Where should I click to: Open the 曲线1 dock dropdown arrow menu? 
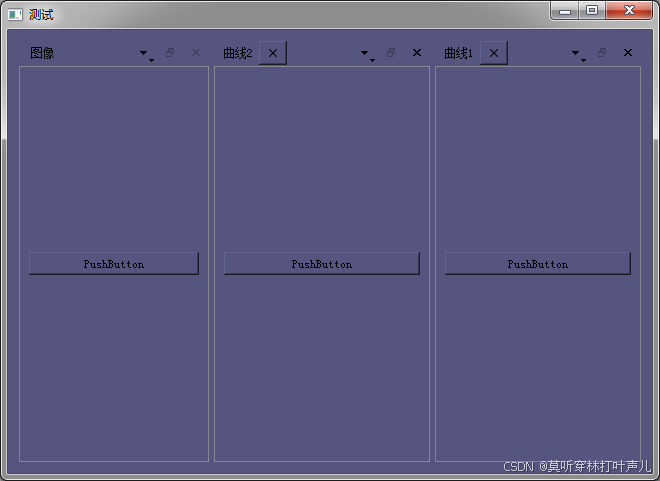tap(578, 55)
